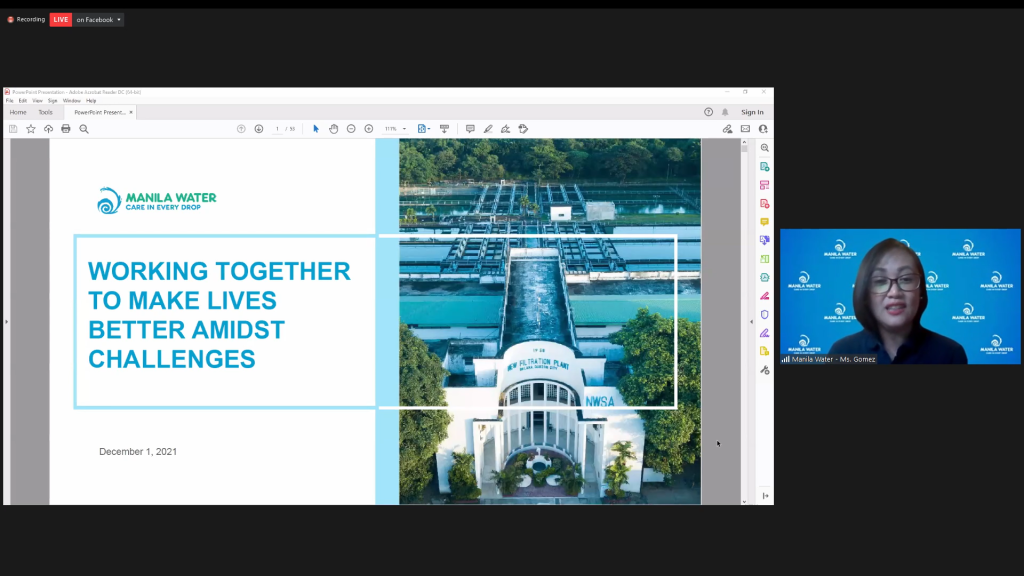Click the vertical scrollbar thumb
This screenshot has height=576, width=1024.
(744, 150)
